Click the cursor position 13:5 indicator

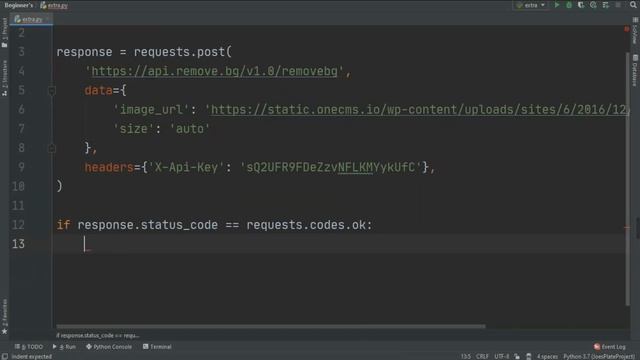pos(466,356)
